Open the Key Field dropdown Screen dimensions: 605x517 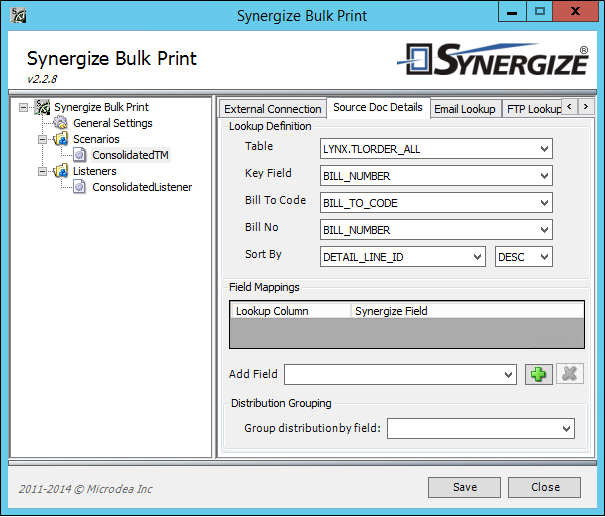click(544, 176)
